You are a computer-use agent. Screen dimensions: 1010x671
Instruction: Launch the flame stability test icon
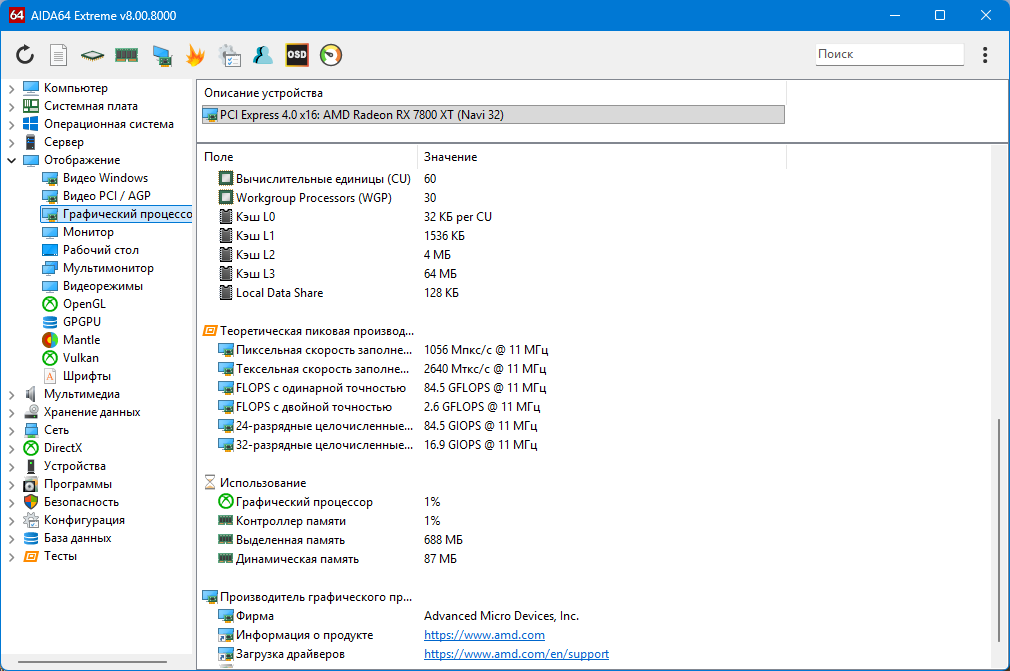pos(196,55)
